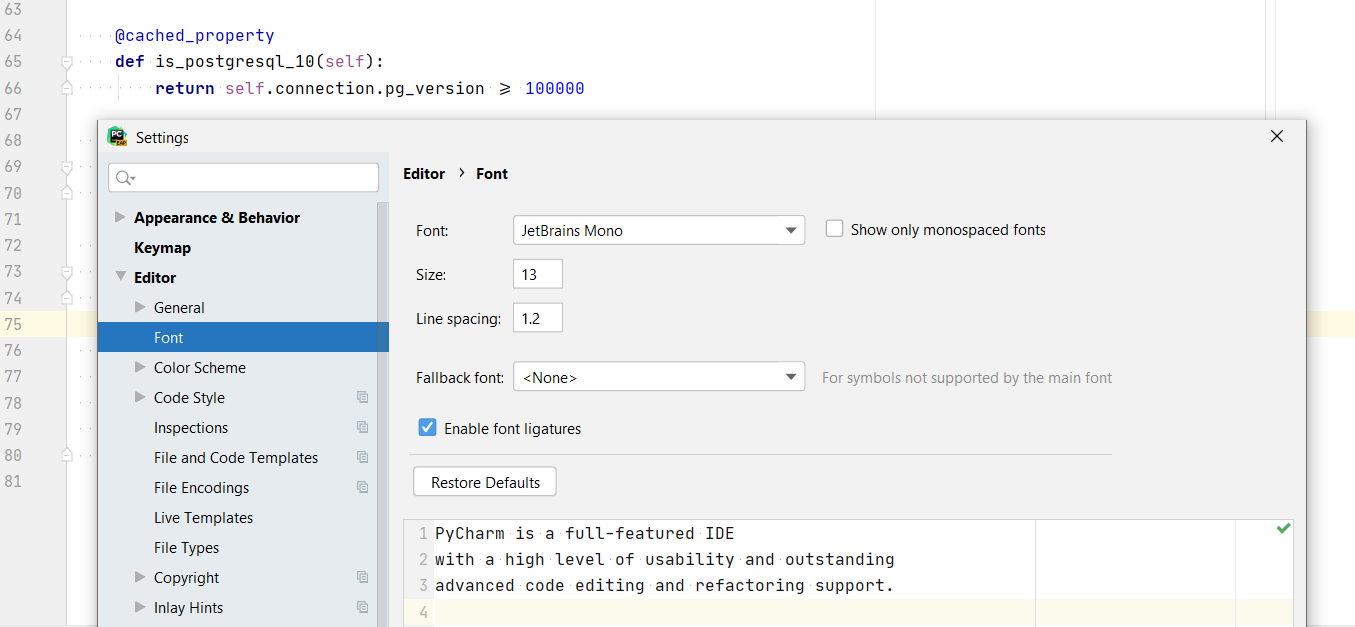Expand the Inlay Hints node
Viewport: 1355px width, 627px height.
click(x=140, y=607)
